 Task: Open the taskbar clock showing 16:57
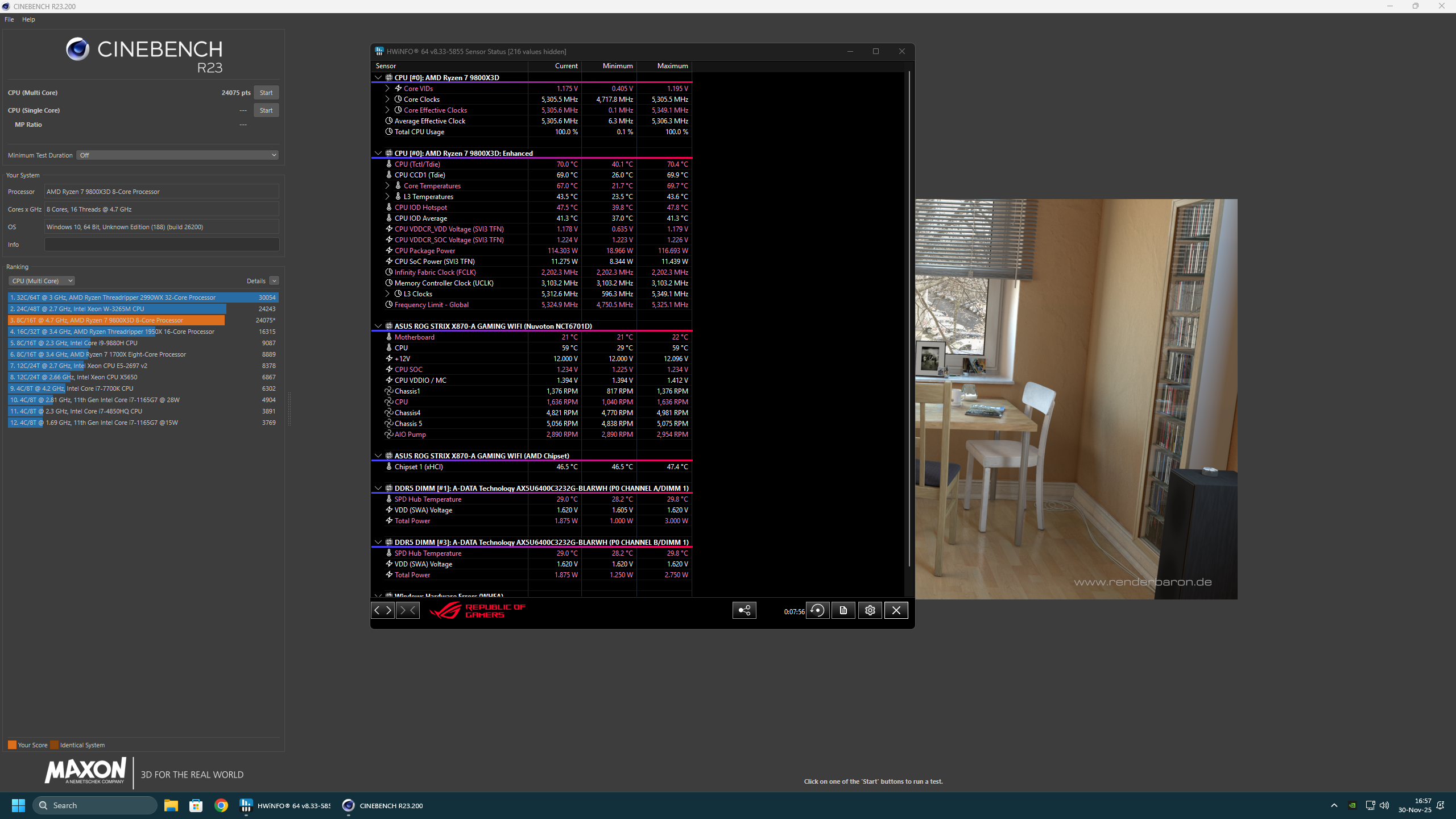(1414, 805)
